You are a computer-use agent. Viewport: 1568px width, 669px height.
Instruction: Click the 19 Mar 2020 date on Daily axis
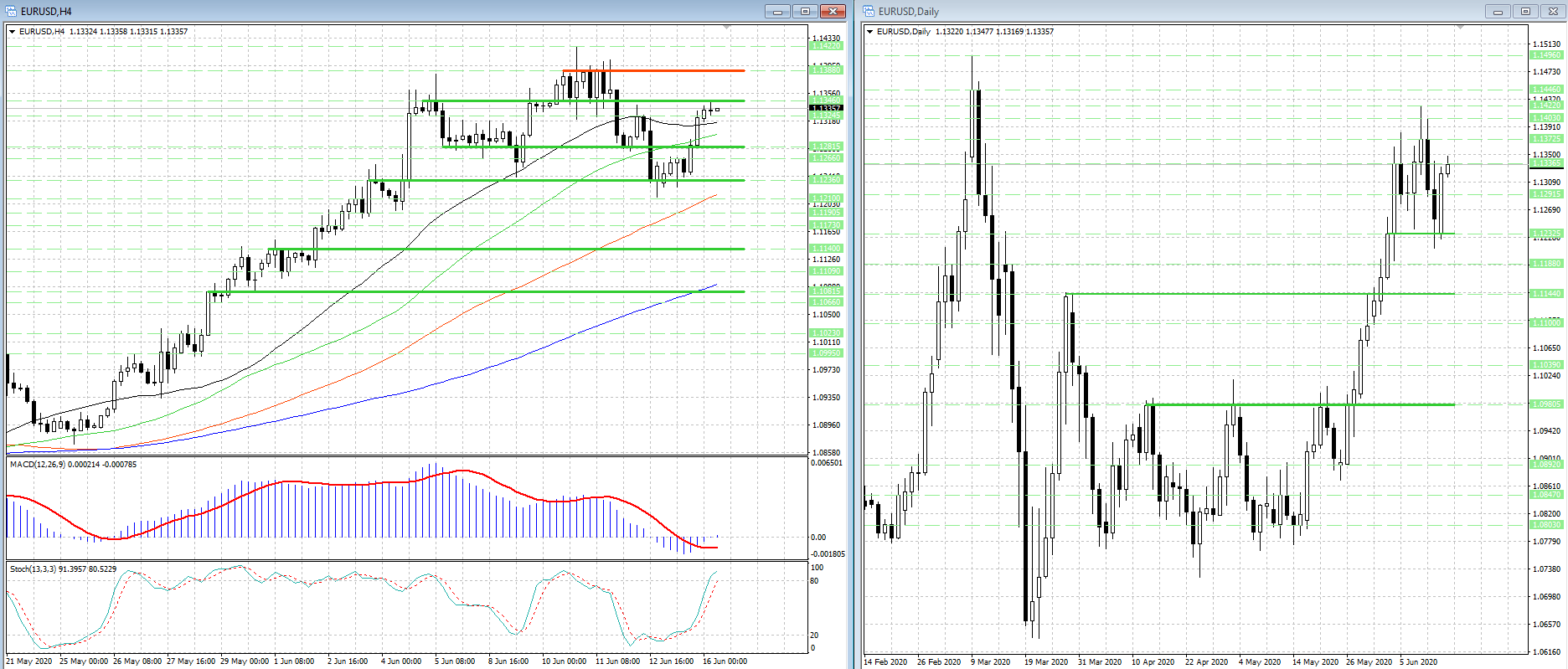click(1046, 662)
